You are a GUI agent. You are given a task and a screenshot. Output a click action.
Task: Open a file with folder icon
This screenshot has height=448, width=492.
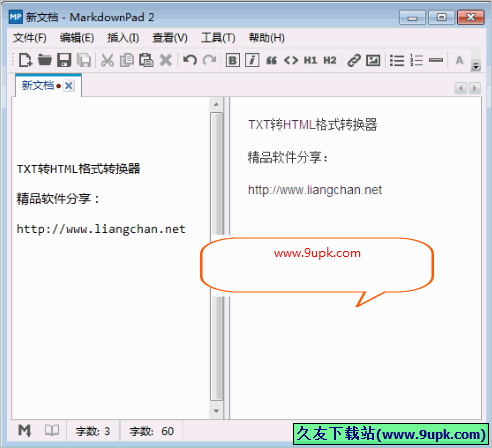[44, 60]
